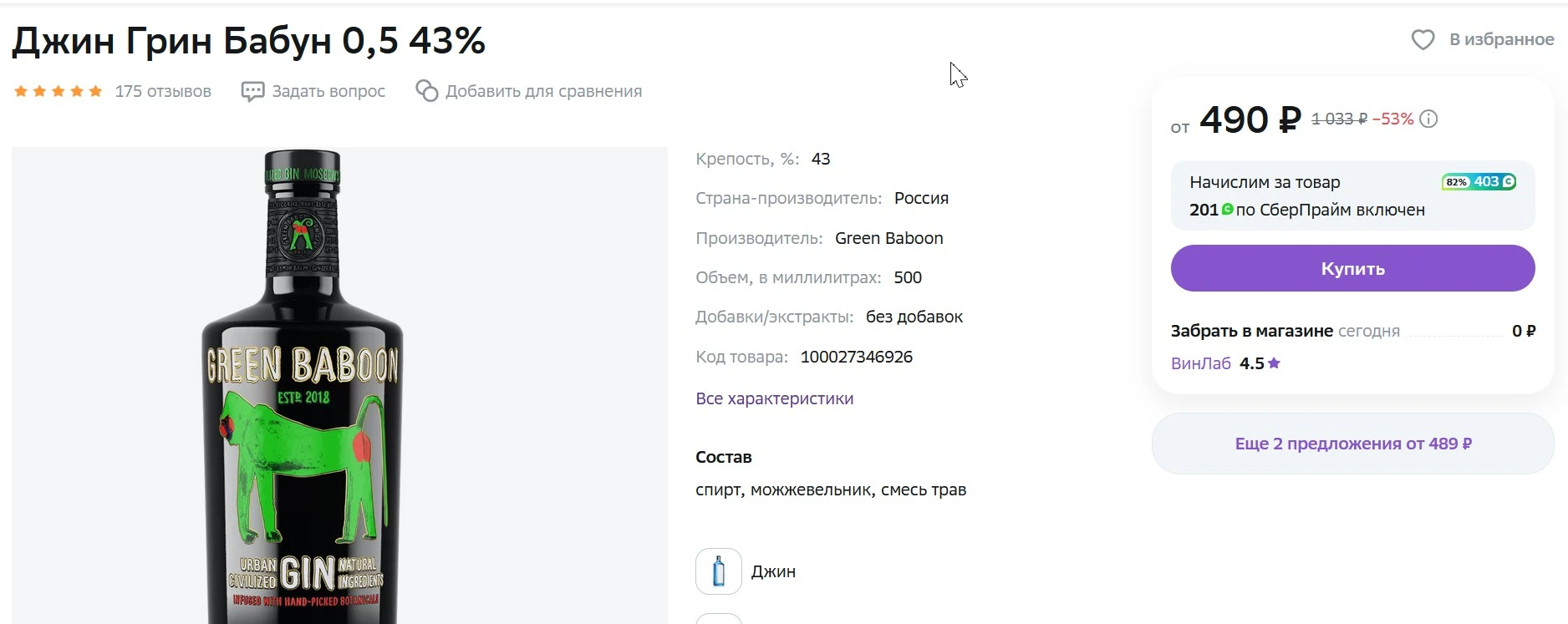Click the product title Джин Грин Бабун
The image size is (1568, 624).
pos(248,40)
